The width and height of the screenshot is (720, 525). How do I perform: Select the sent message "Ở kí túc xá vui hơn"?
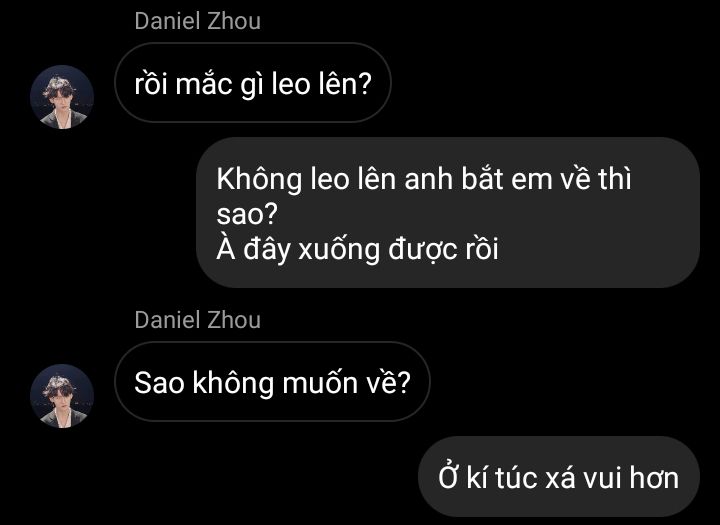pyautogui.click(x=559, y=477)
